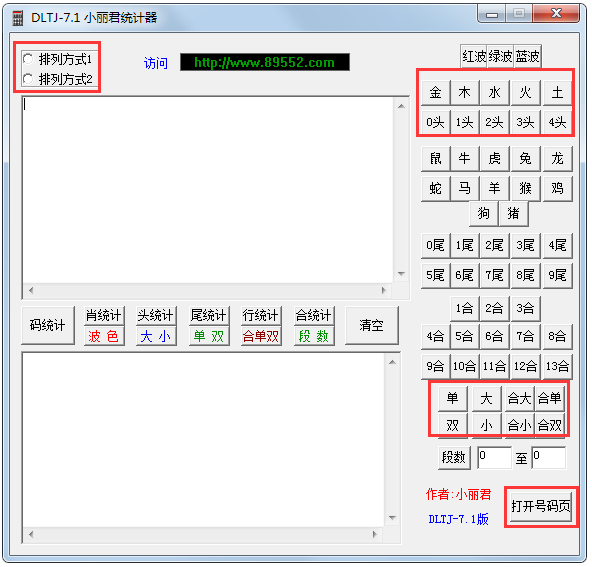Pick the 猴 zodiac button

coord(526,188)
